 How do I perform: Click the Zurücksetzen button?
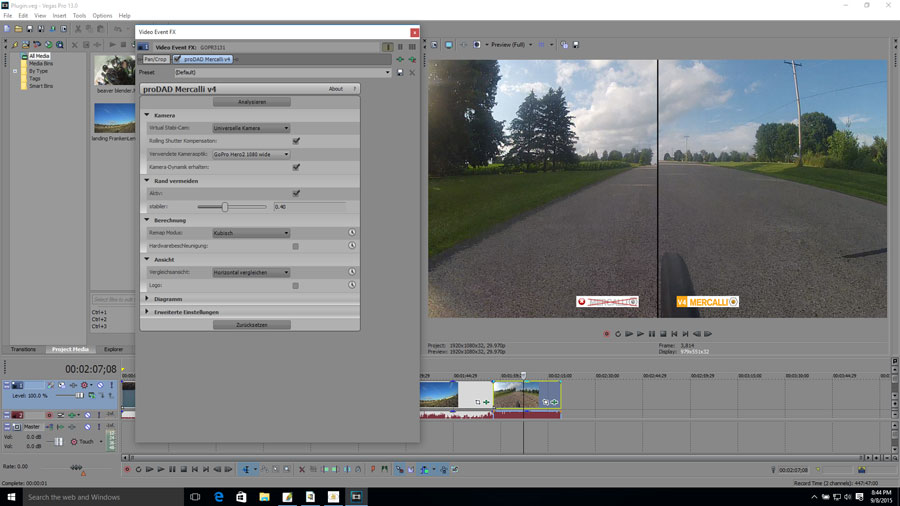[x=251, y=325]
